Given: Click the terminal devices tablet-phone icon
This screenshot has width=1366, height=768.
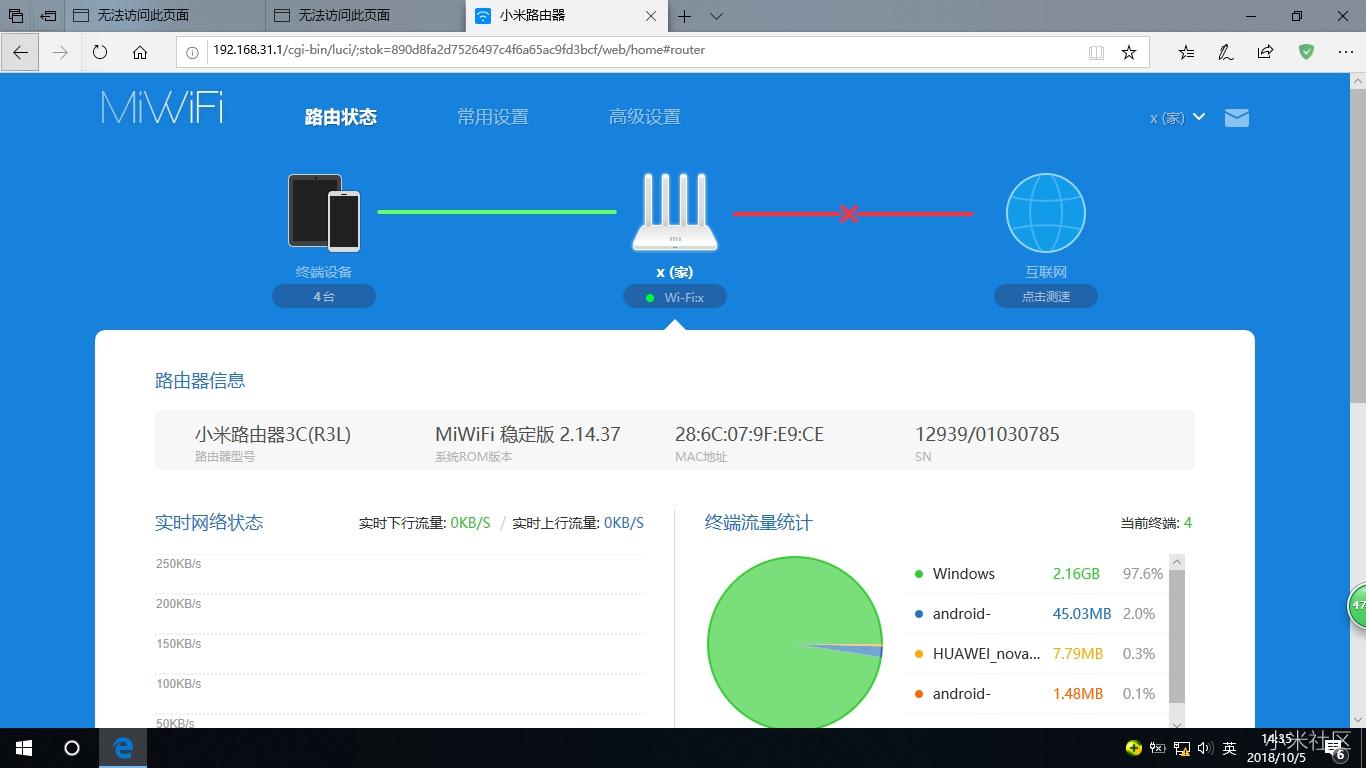Looking at the screenshot, I should (x=324, y=212).
